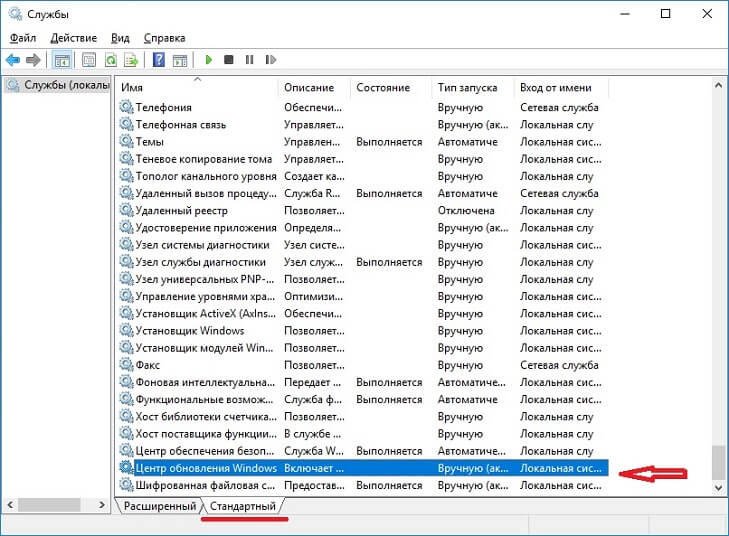Image resolution: width=729 pixels, height=536 pixels.
Task: Click gear icon next to Телефония
Action: pyautogui.click(x=126, y=107)
